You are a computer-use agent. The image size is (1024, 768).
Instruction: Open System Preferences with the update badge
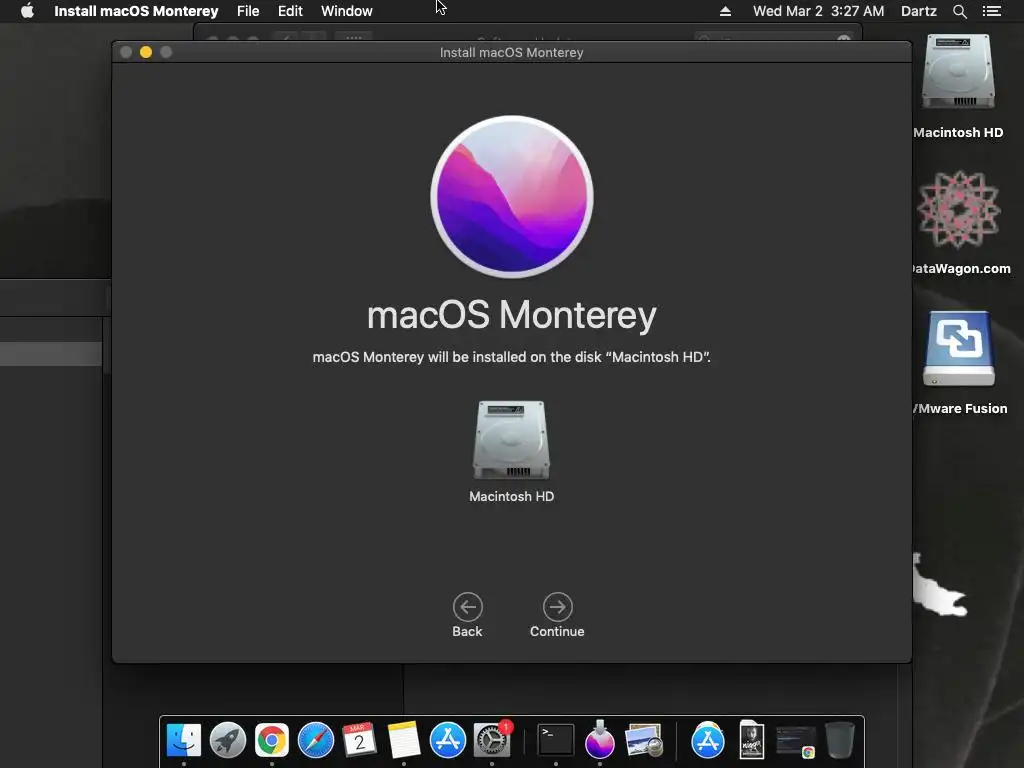click(491, 740)
